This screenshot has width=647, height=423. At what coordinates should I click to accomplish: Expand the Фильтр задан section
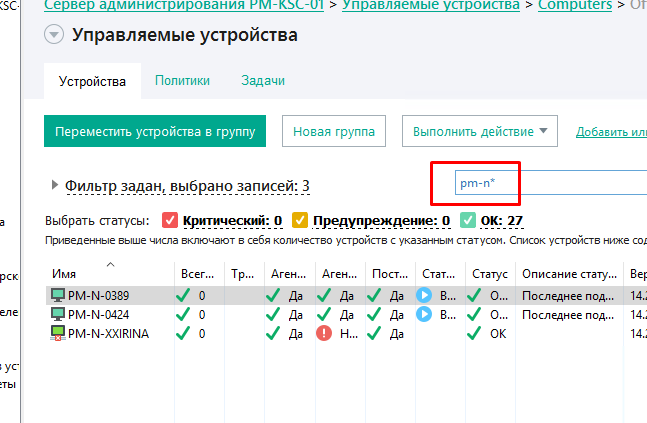[x=54, y=185]
